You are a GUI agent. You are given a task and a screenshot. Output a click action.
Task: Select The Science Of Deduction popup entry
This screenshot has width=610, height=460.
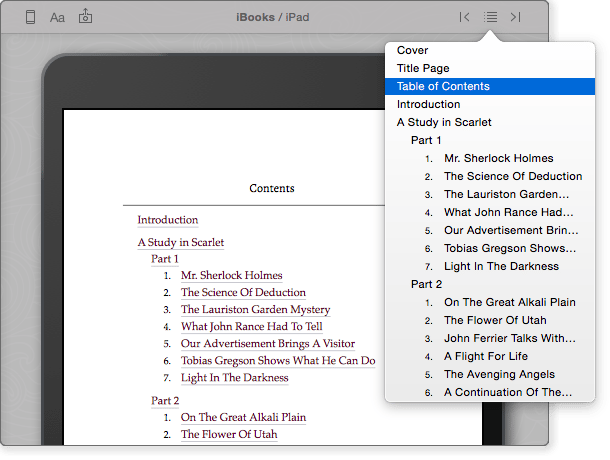[490, 176]
